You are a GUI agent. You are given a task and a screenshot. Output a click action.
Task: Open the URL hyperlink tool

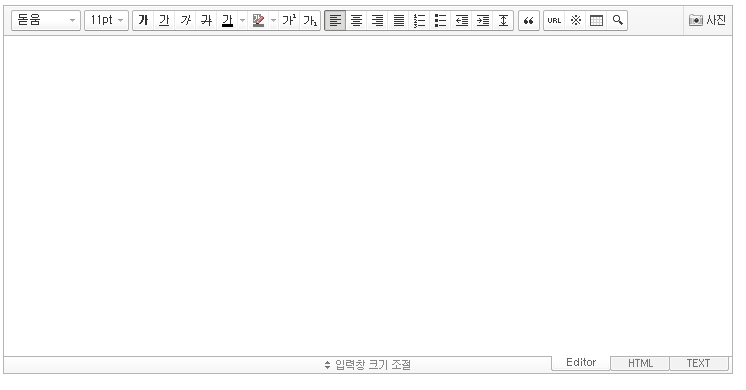pyautogui.click(x=554, y=20)
